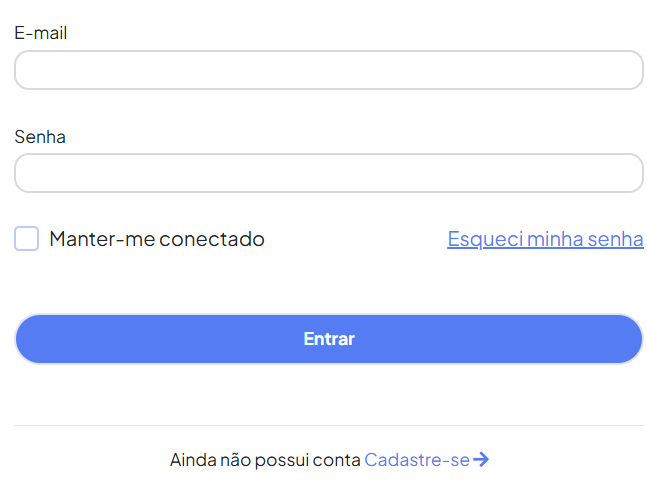Click the right arrow after Cadastre-se
647x488 pixels.
point(481,460)
